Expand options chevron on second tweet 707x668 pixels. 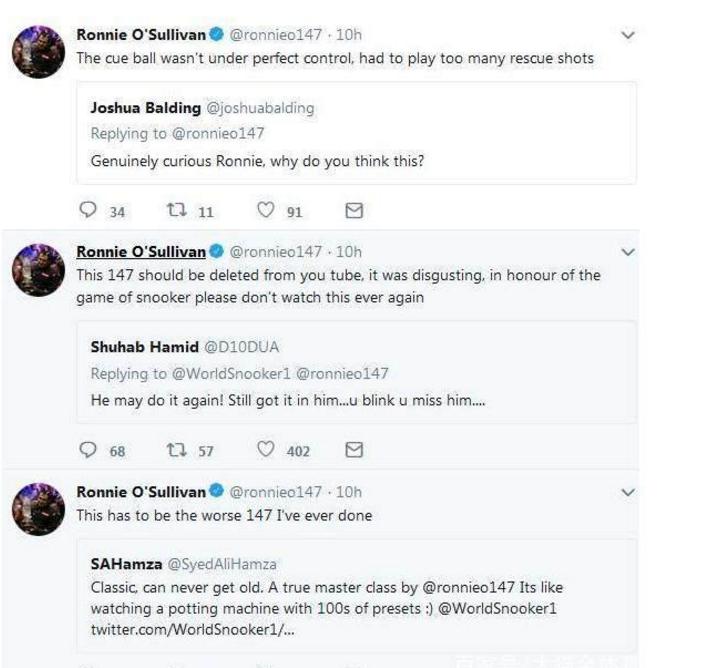pos(628,252)
